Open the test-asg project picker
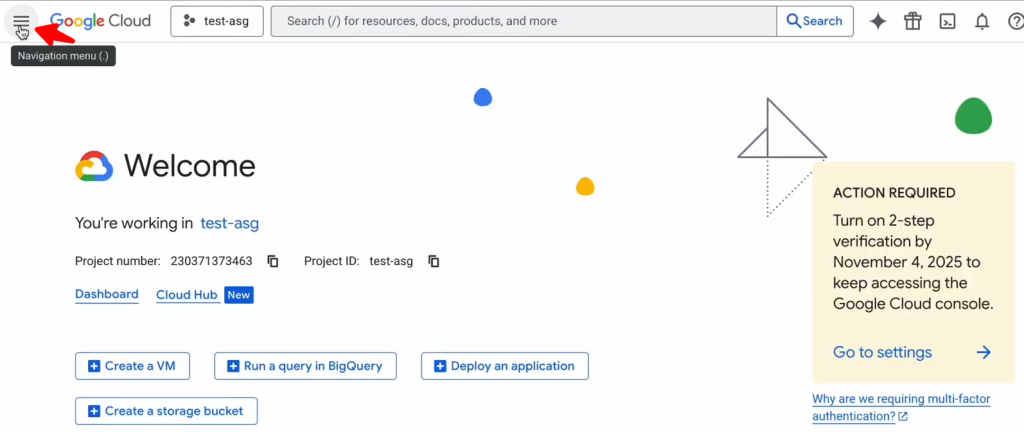 pos(216,21)
